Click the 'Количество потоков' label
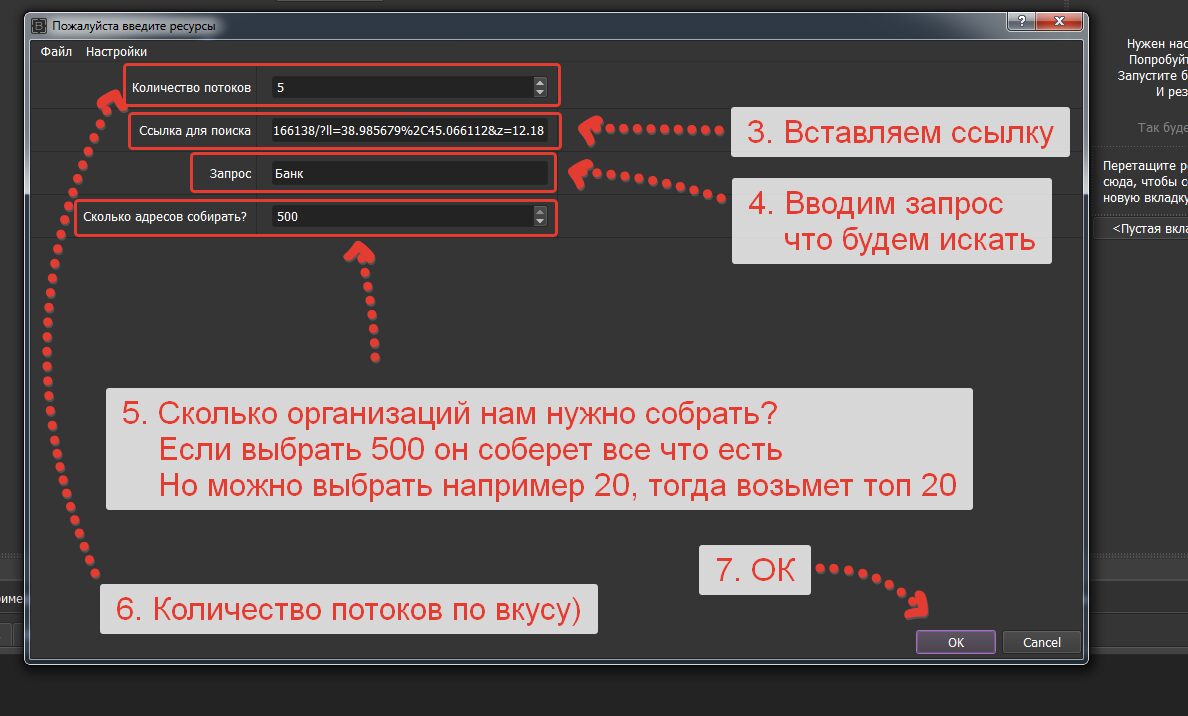The height and width of the screenshot is (716, 1188). [191, 88]
